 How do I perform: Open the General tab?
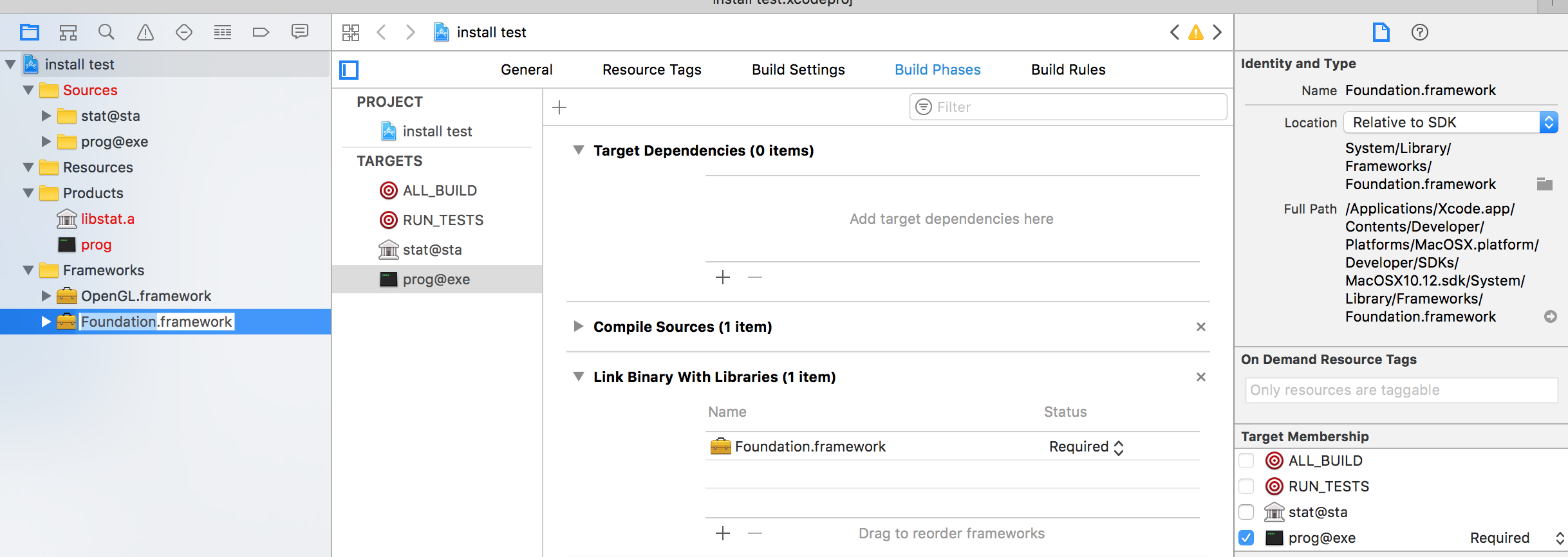coord(526,69)
